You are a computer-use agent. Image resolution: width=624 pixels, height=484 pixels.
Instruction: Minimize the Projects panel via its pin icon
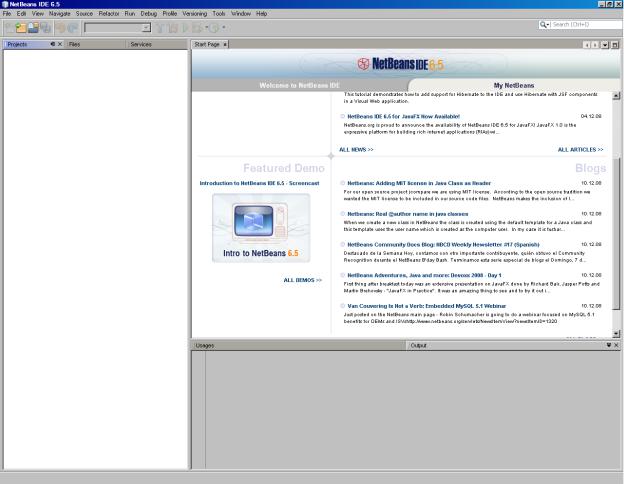53,44
